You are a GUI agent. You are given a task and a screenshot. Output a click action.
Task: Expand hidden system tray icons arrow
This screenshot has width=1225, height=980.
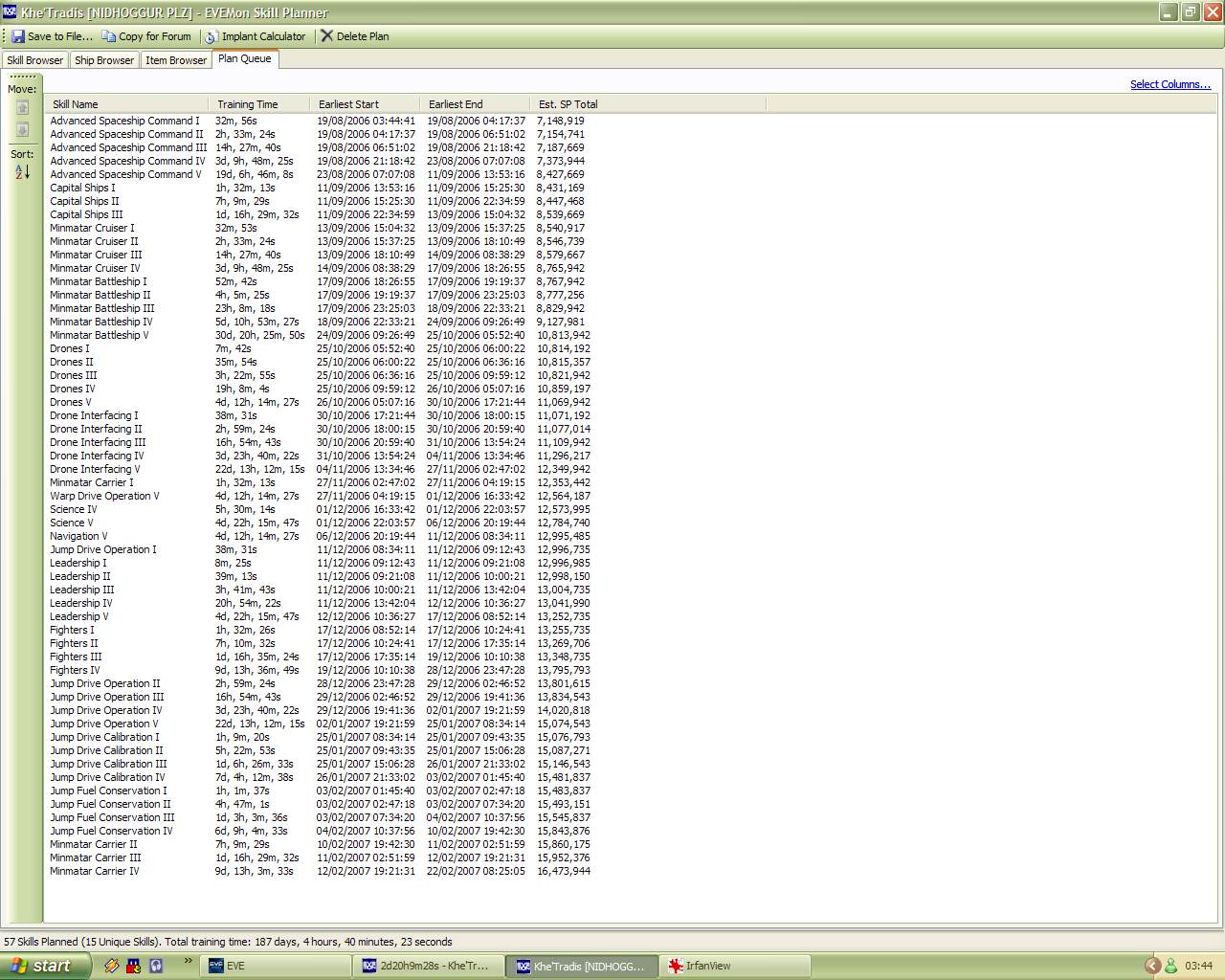pos(1152,966)
